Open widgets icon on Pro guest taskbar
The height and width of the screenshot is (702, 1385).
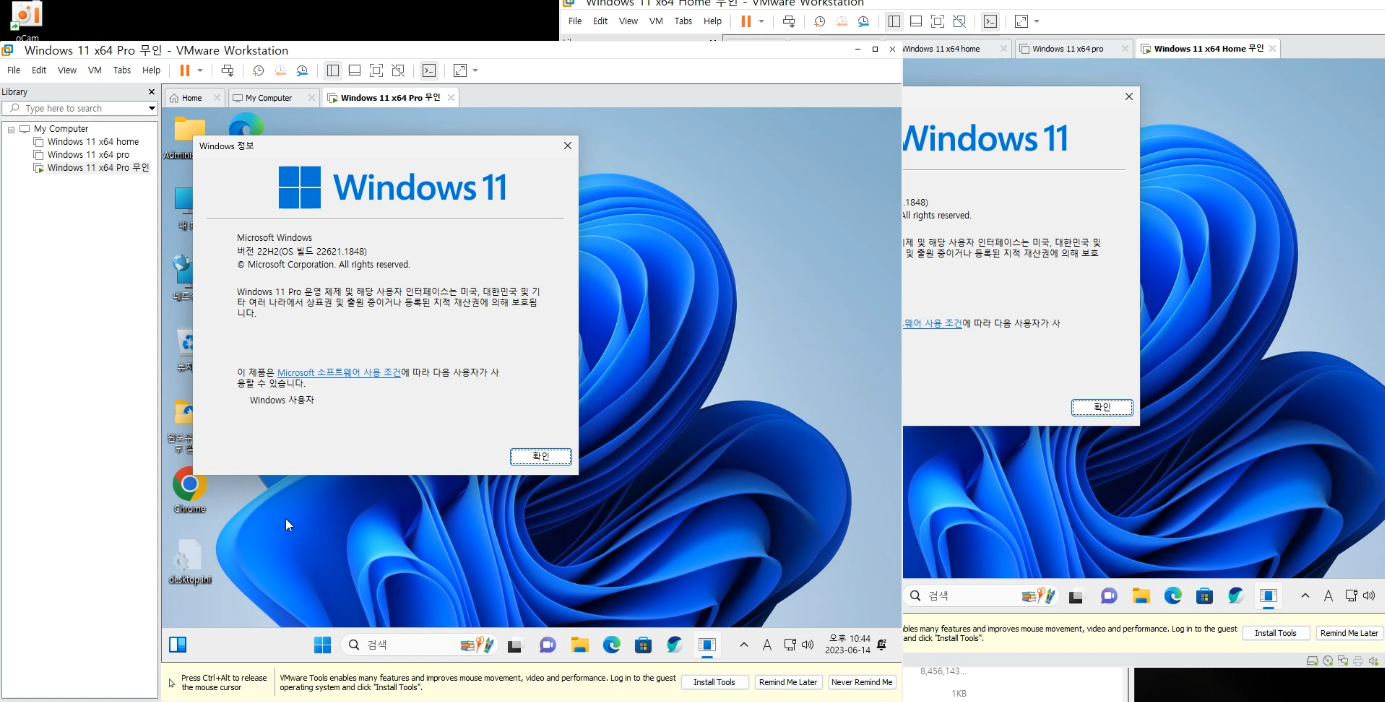tap(178, 645)
